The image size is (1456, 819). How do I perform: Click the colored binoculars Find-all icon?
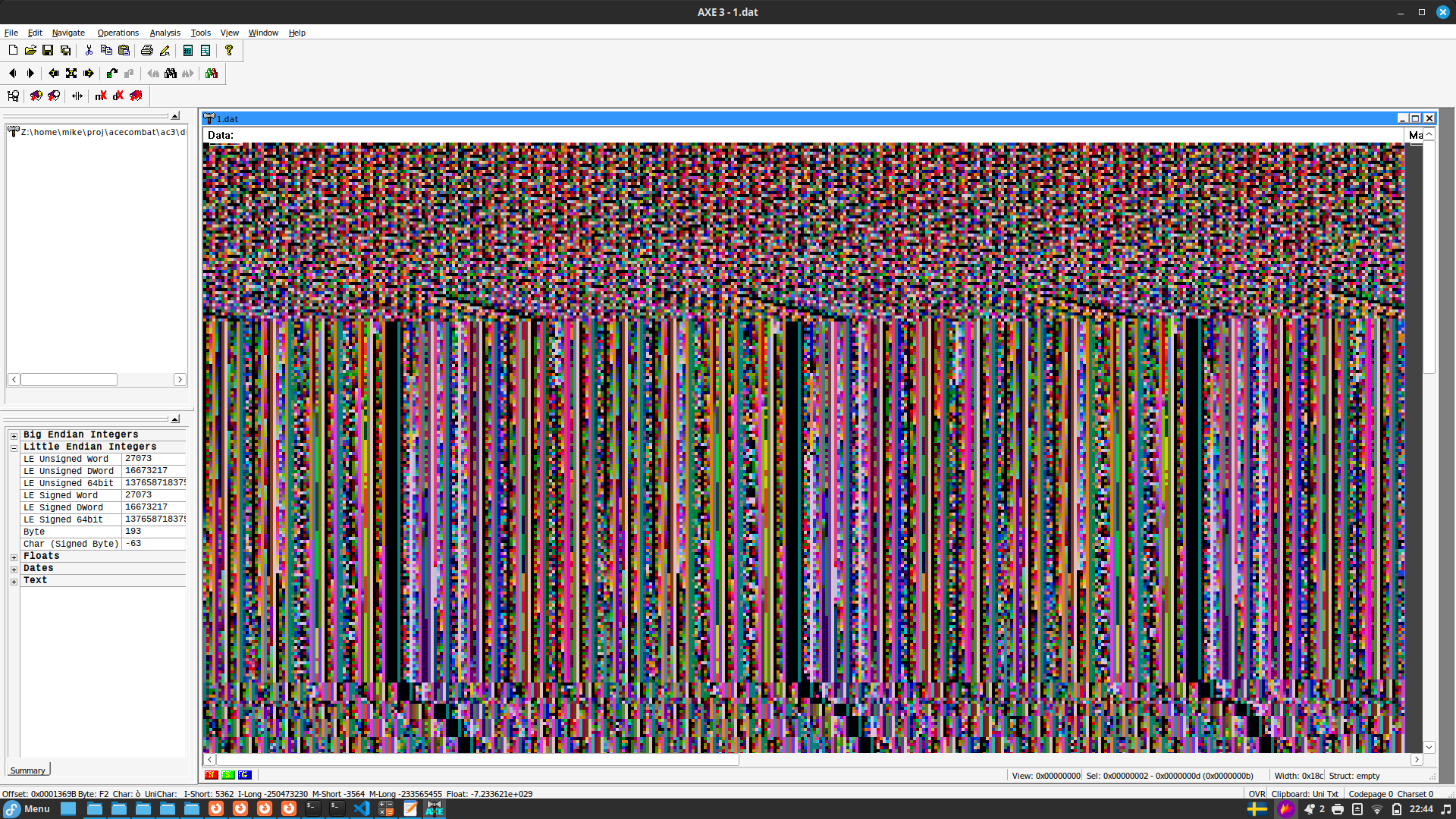click(212, 74)
